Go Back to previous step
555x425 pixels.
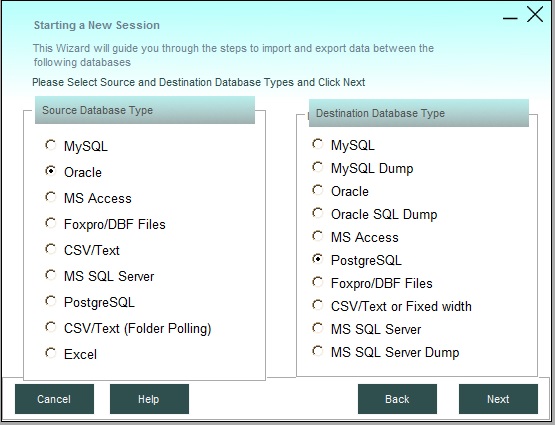point(397,399)
